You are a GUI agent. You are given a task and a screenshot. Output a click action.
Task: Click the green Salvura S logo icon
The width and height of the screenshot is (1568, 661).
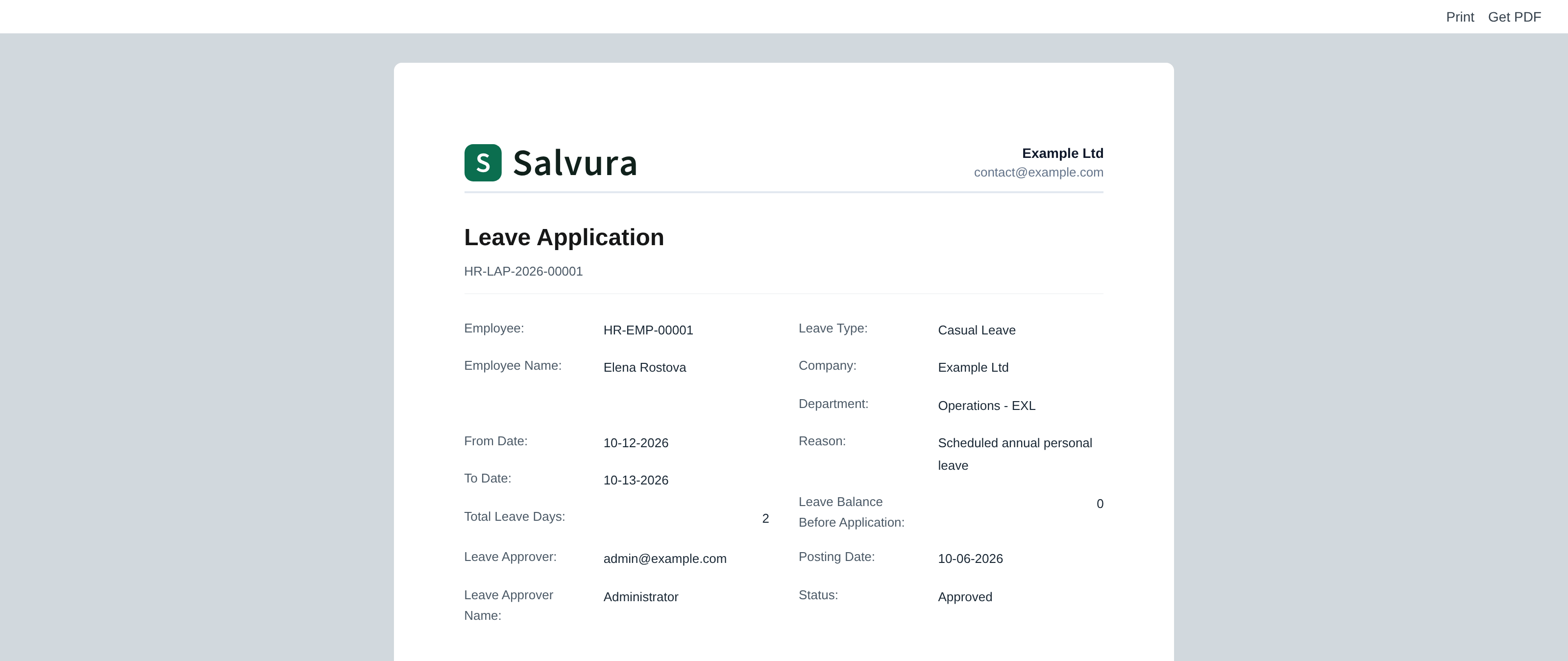[483, 163]
